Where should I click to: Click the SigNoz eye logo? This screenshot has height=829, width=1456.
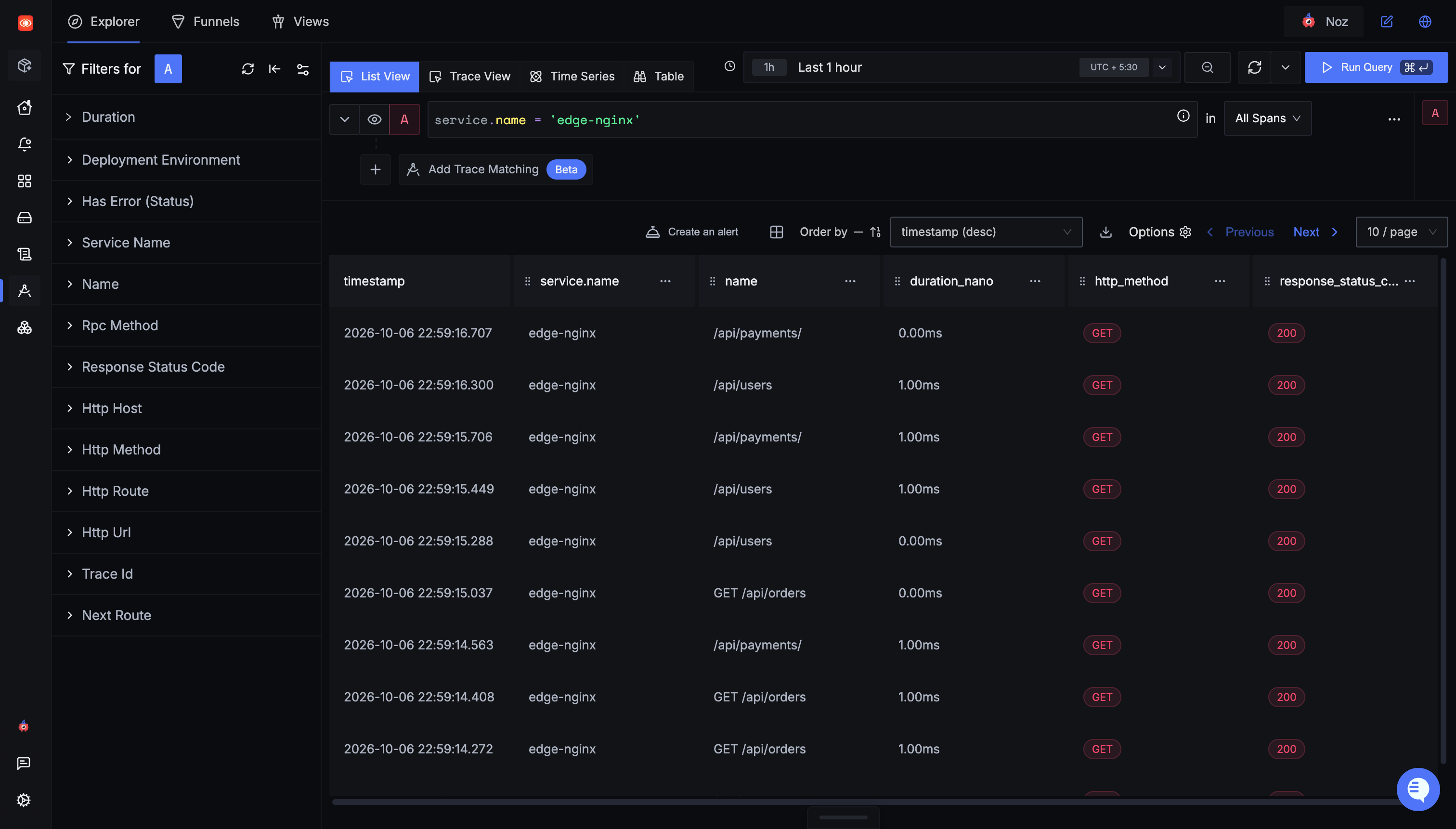point(25,22)
